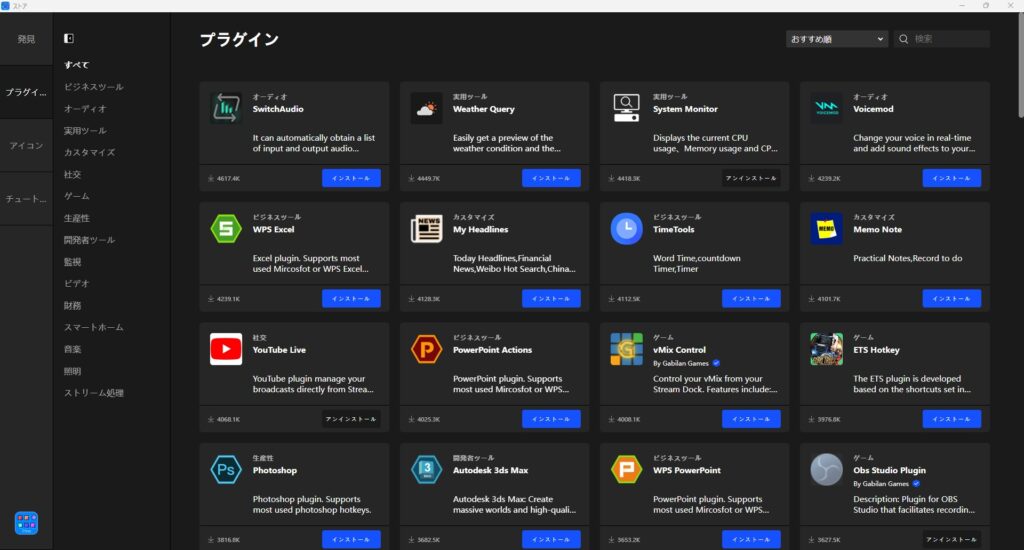Click the Weather Query plugin icon
Viewport: 1024px width, 550px height.
click(x=426, y=108)
